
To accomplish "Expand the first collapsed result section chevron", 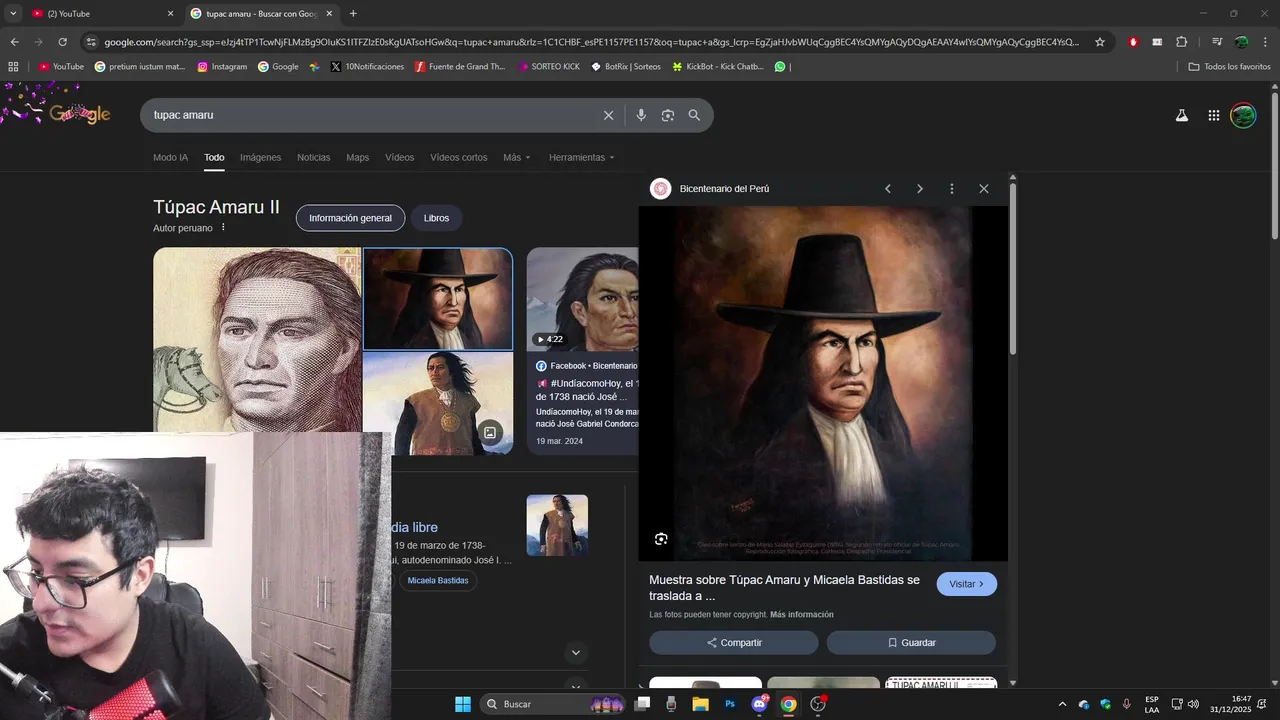I will [x=575, y=653].
